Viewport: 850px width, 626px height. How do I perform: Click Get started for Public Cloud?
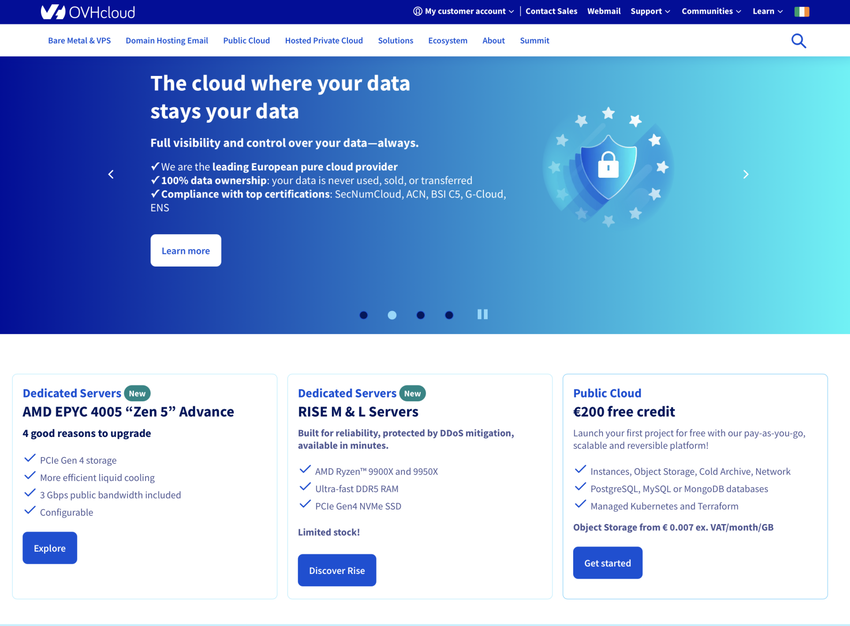607,563
